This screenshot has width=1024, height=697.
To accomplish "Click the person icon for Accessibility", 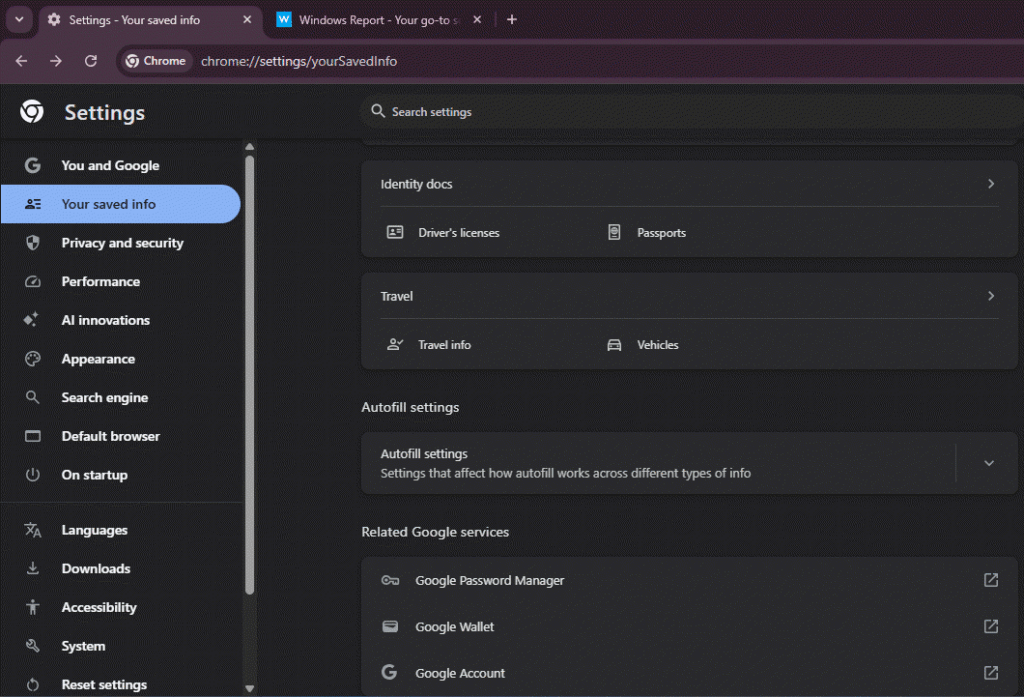I will click(33, 607).
